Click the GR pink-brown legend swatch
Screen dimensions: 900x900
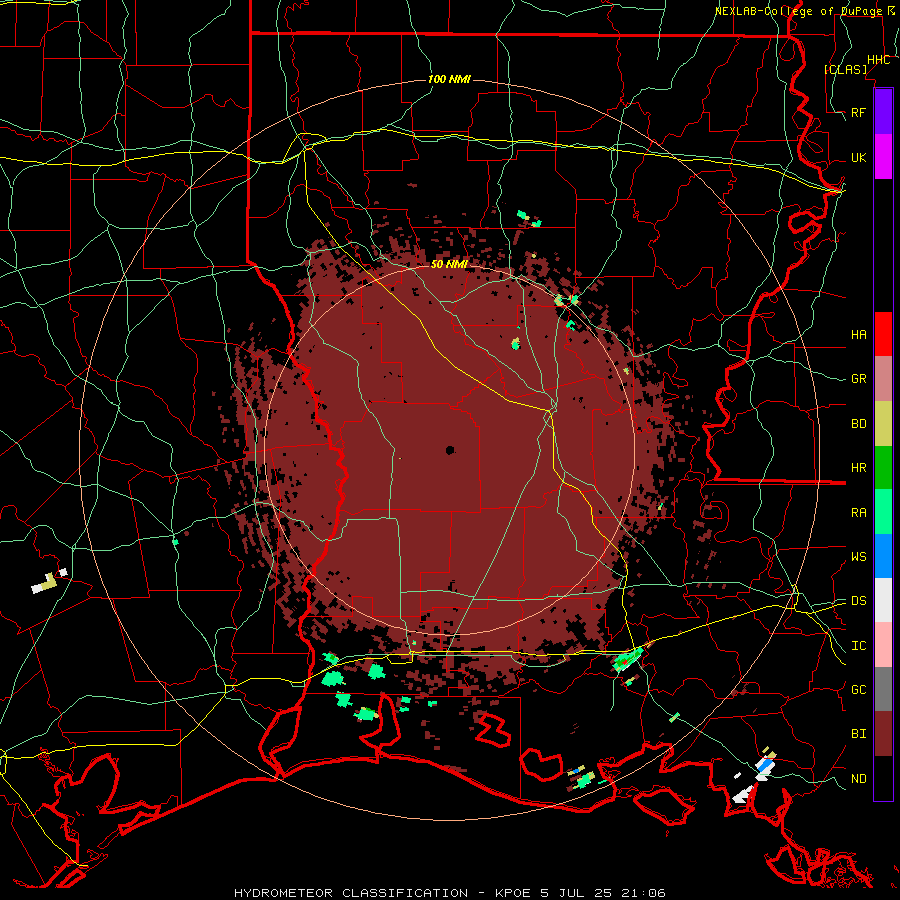[x=883, y=379]
